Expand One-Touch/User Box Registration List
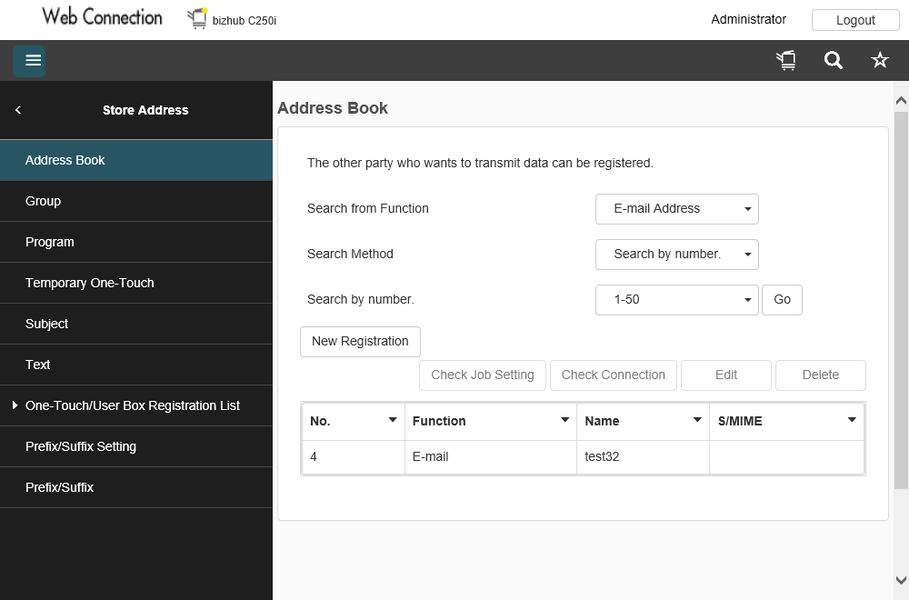This screenshot has width=909, height=600. 15,406
